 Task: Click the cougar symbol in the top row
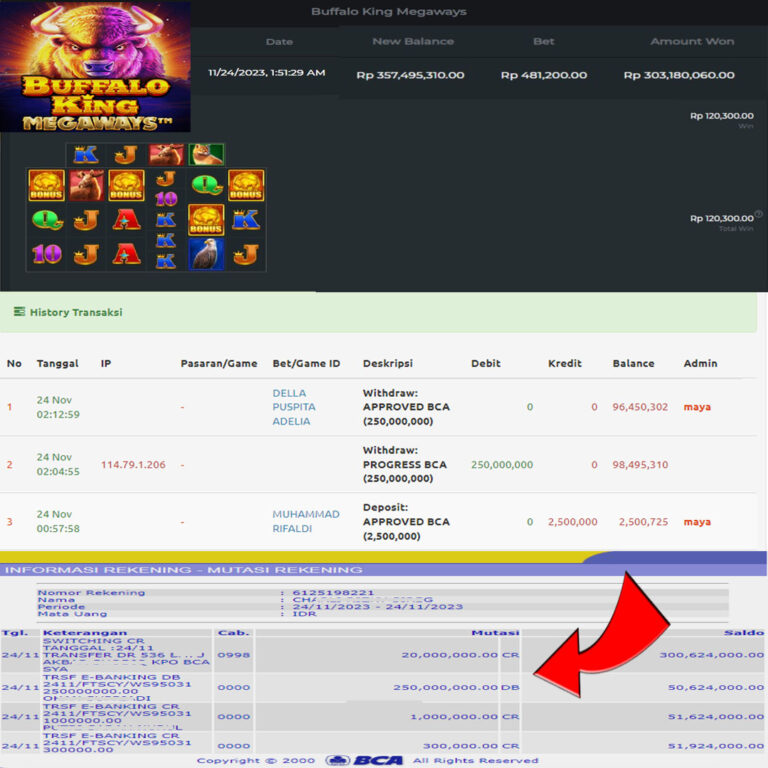click(207, 154)
